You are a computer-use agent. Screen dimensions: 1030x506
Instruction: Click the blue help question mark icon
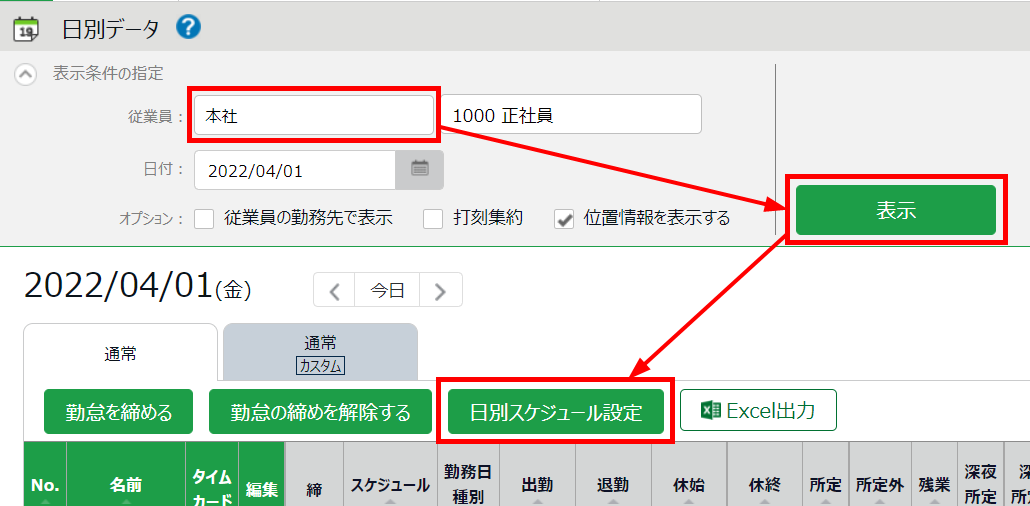(188, 27)
